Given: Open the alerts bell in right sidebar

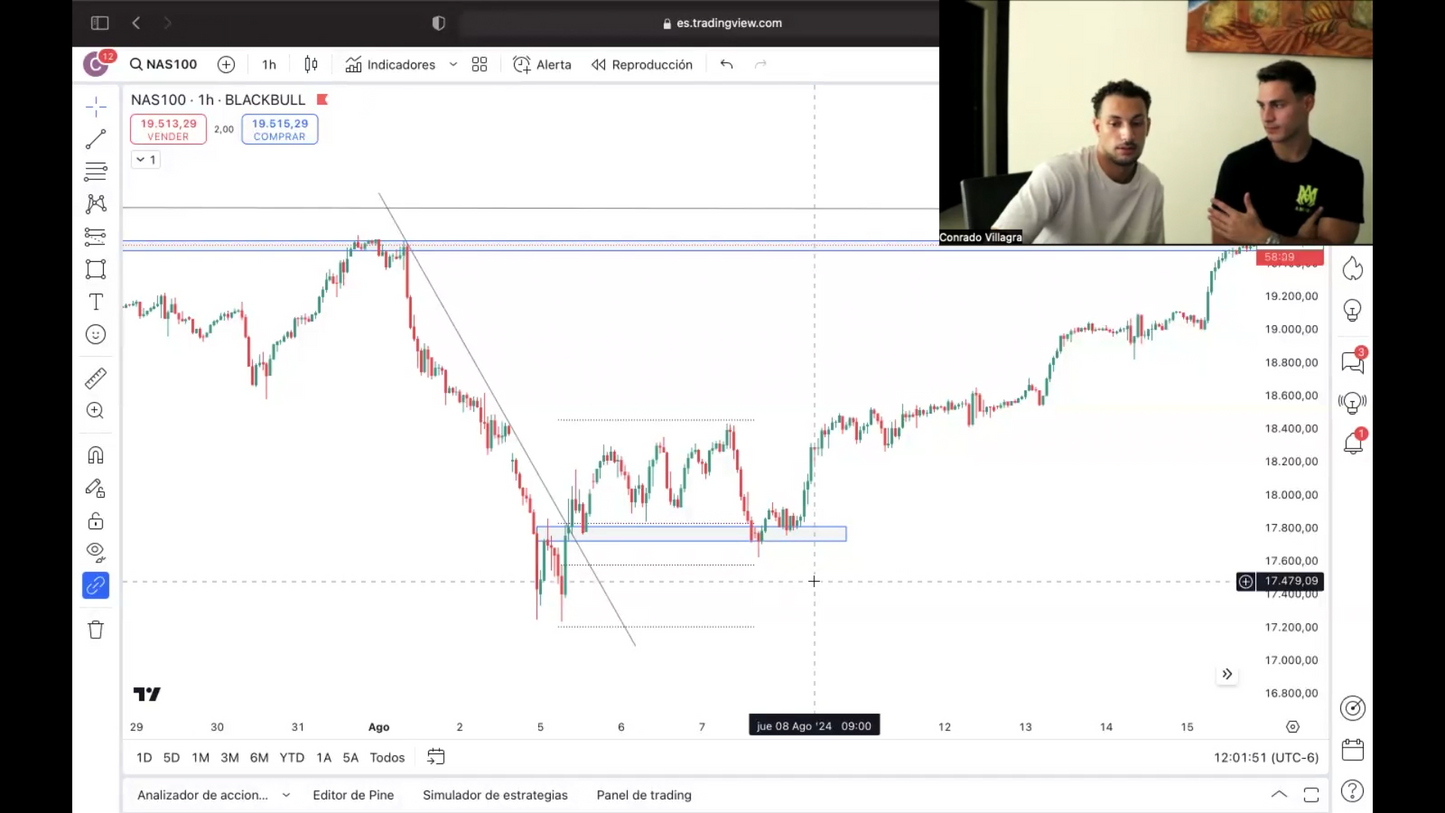Looking at the screenshot, I should click(1353, 443).
